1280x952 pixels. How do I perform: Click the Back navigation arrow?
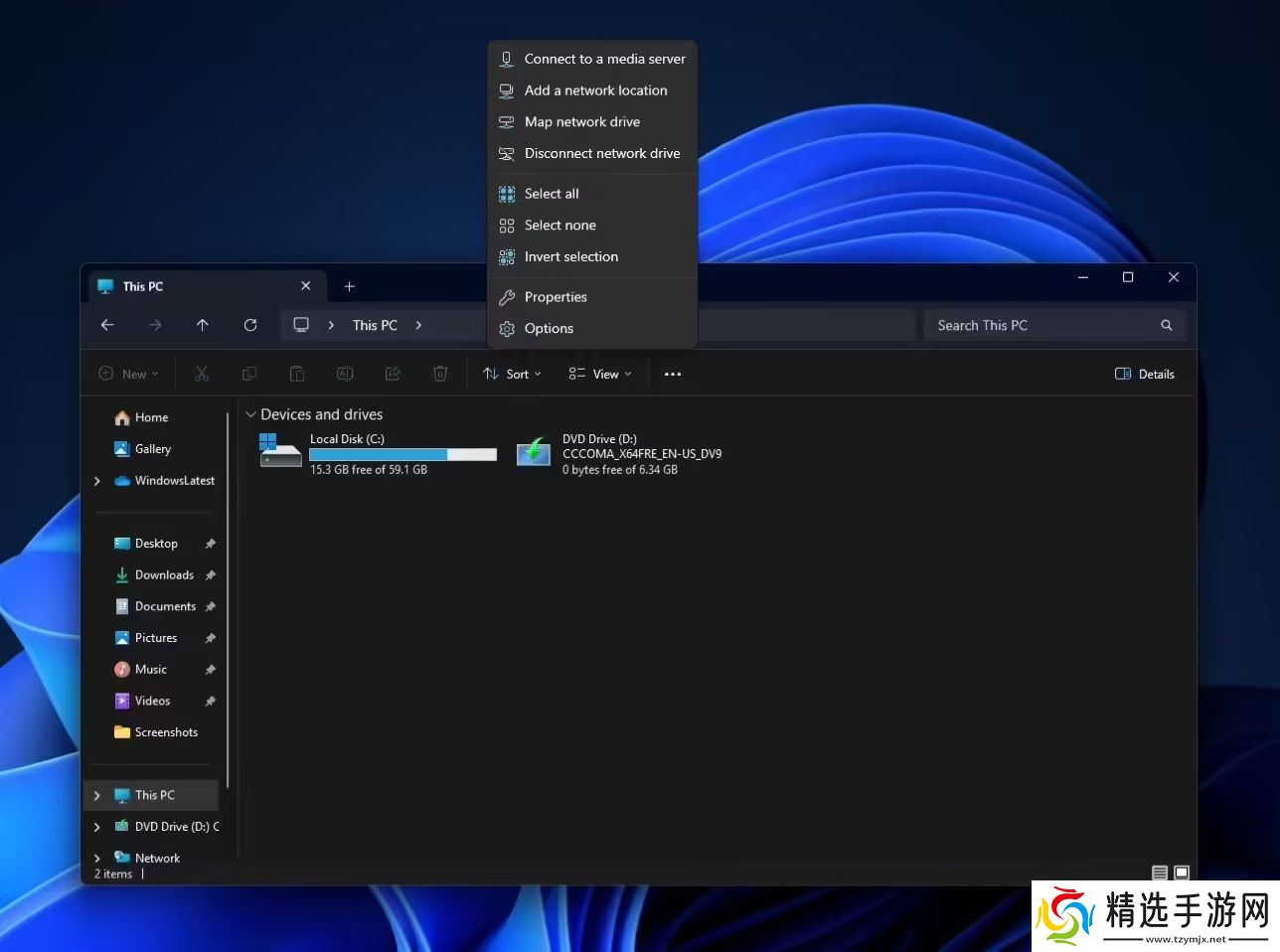point(107,325)
